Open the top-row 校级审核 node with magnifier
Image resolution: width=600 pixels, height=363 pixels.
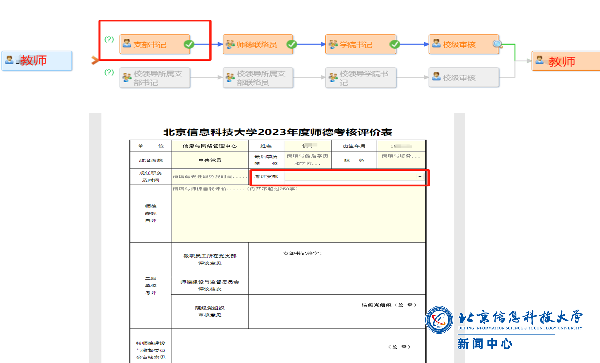(464, 44)
